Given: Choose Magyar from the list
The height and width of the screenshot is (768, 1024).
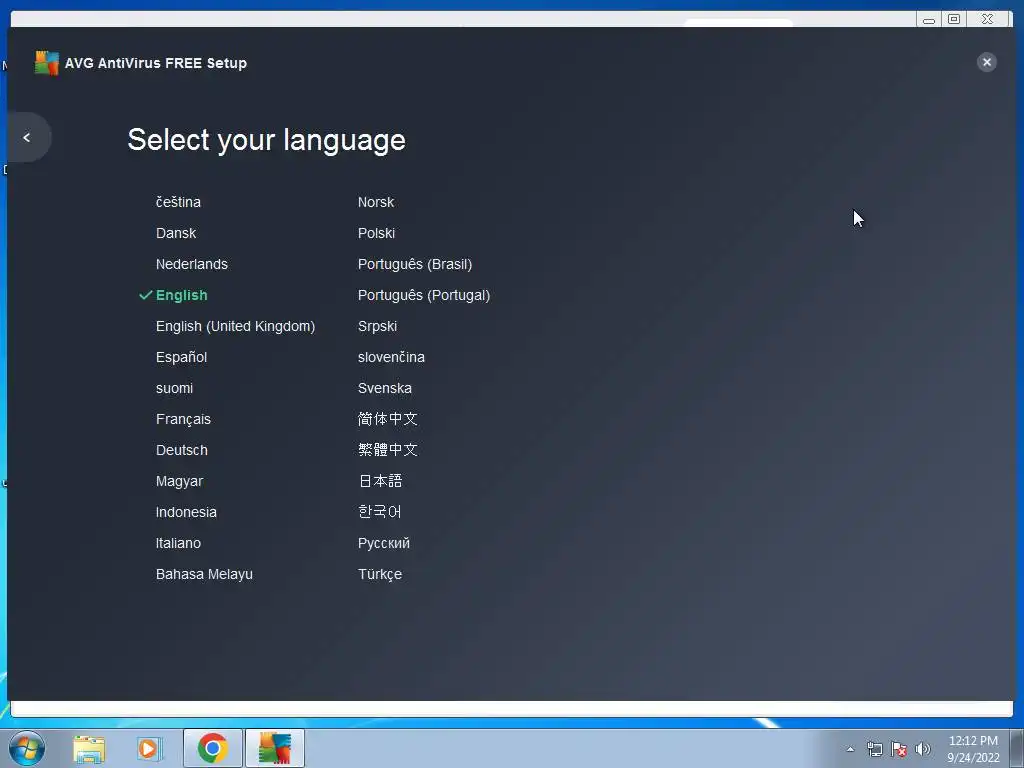Looking at the screenshot, I should tap(180, 481).
